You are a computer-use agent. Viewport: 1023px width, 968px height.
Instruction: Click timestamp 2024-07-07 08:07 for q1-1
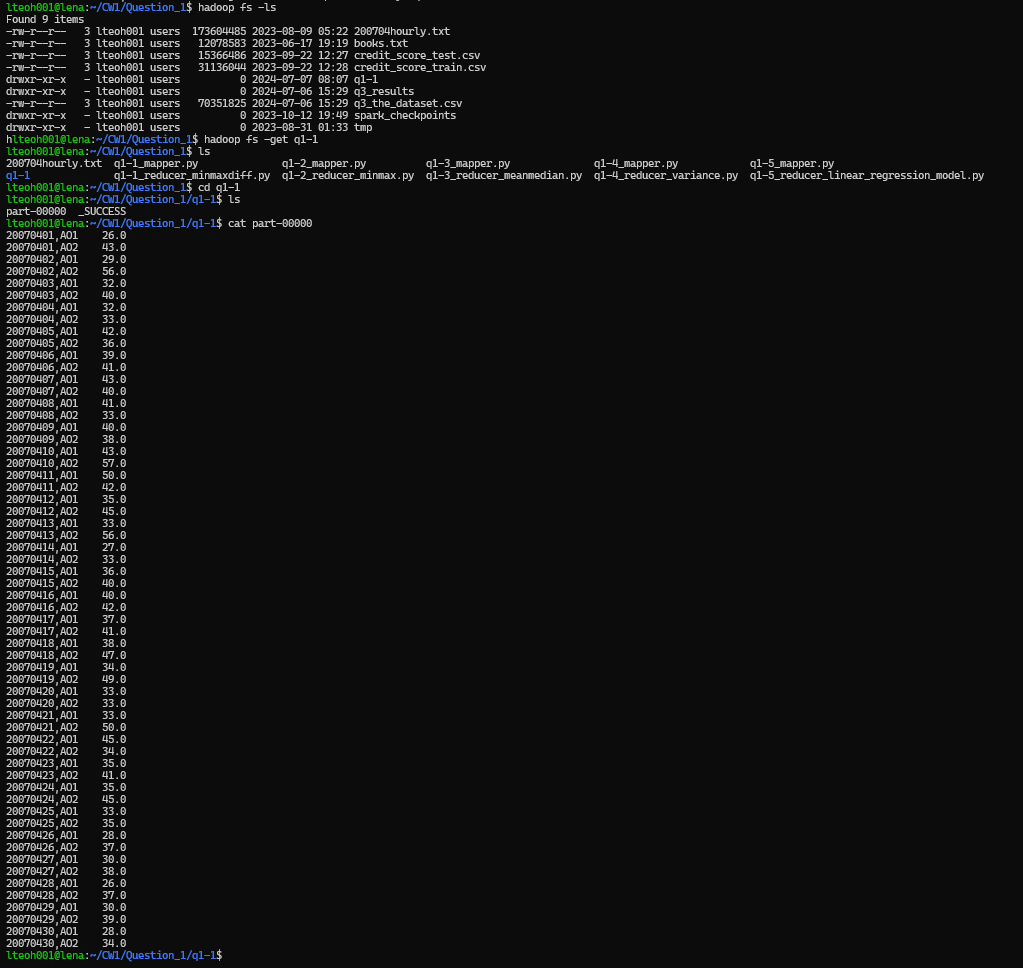pyautogui.click(x=300, y=80)
